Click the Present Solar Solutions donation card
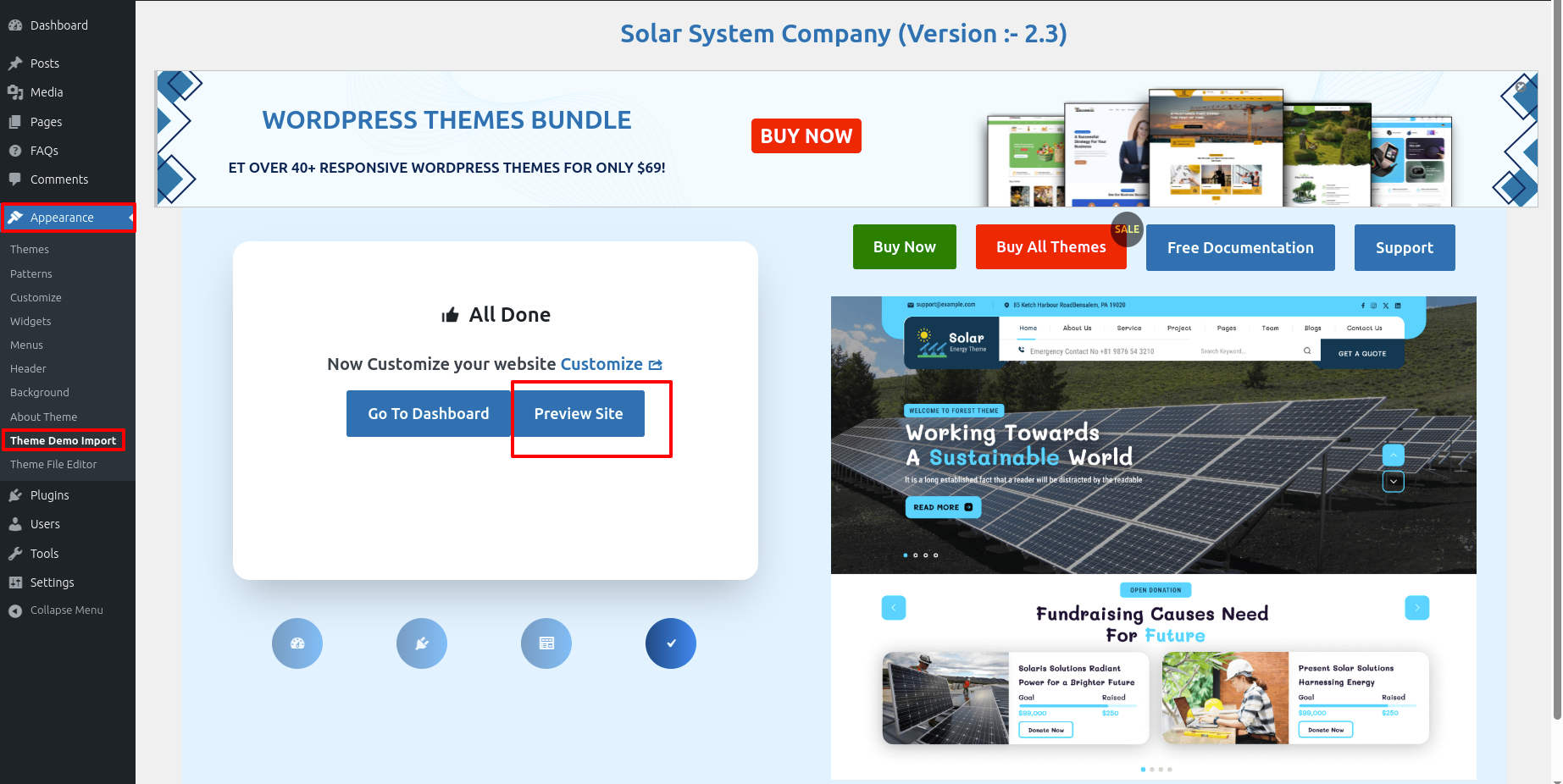 pyautogui.click(x=1295, y=698)
